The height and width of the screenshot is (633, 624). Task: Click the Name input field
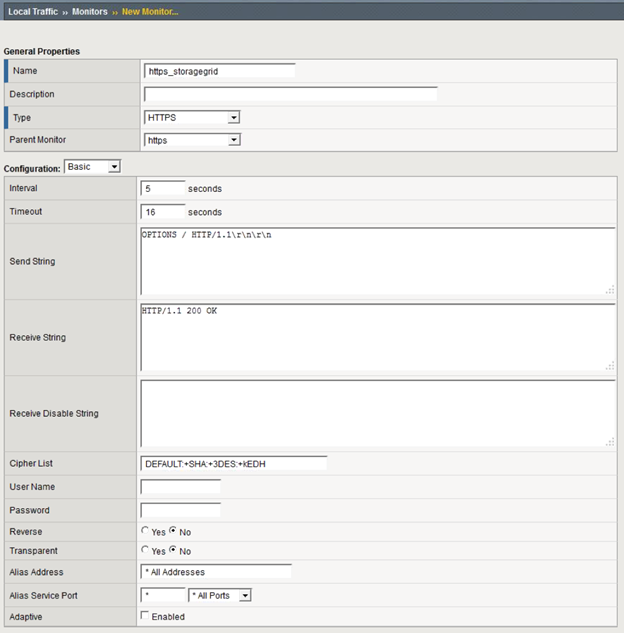coord(220,71)
